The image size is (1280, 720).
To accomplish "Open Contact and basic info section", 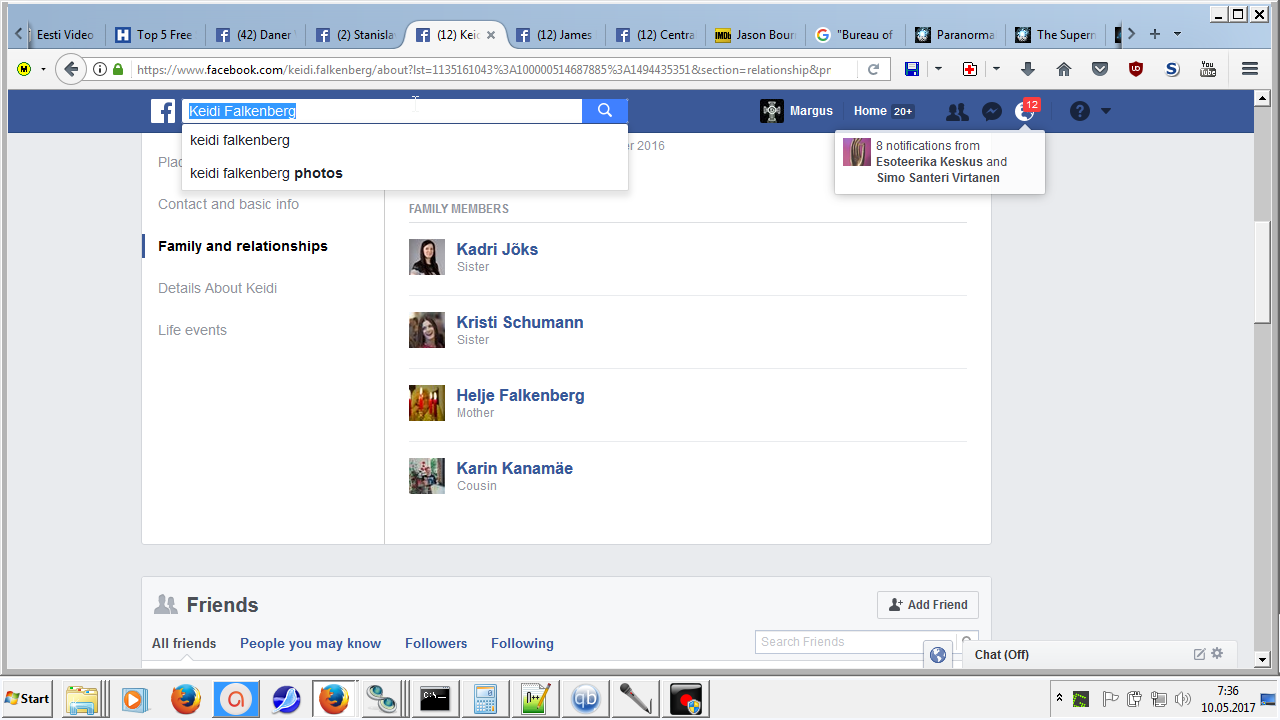I will click(228, 204).
